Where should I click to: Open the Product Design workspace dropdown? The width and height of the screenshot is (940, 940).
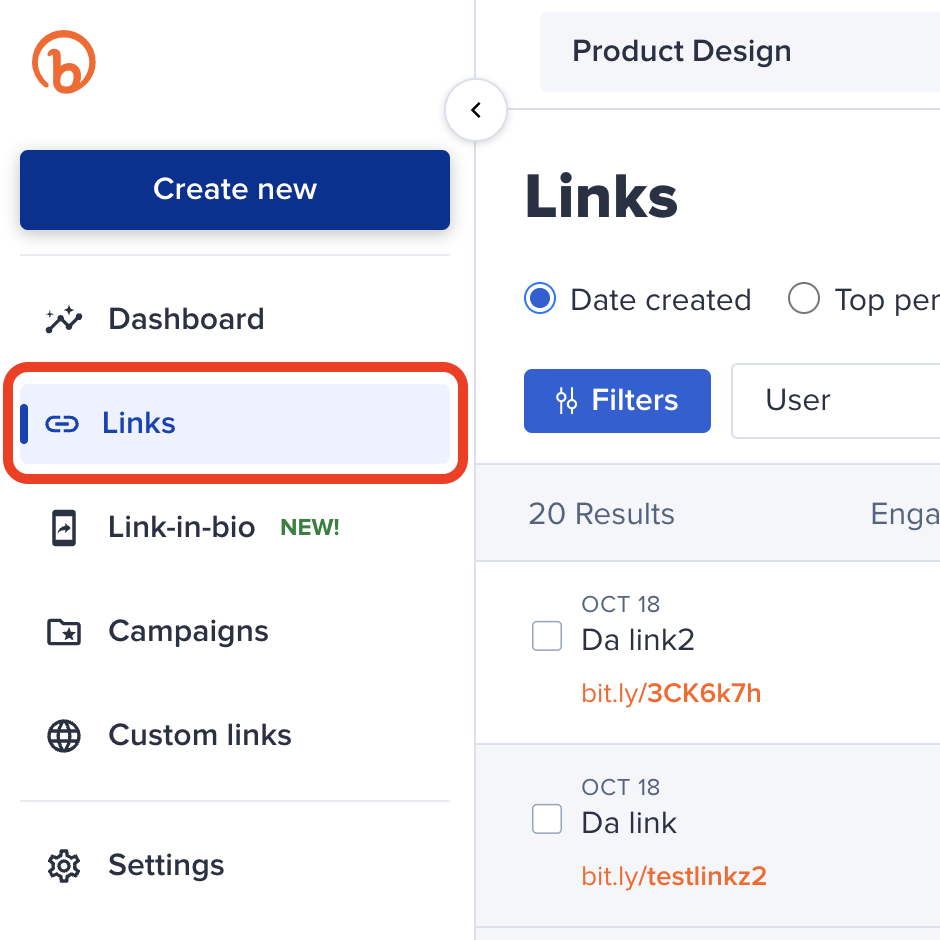tap(740, 52)
